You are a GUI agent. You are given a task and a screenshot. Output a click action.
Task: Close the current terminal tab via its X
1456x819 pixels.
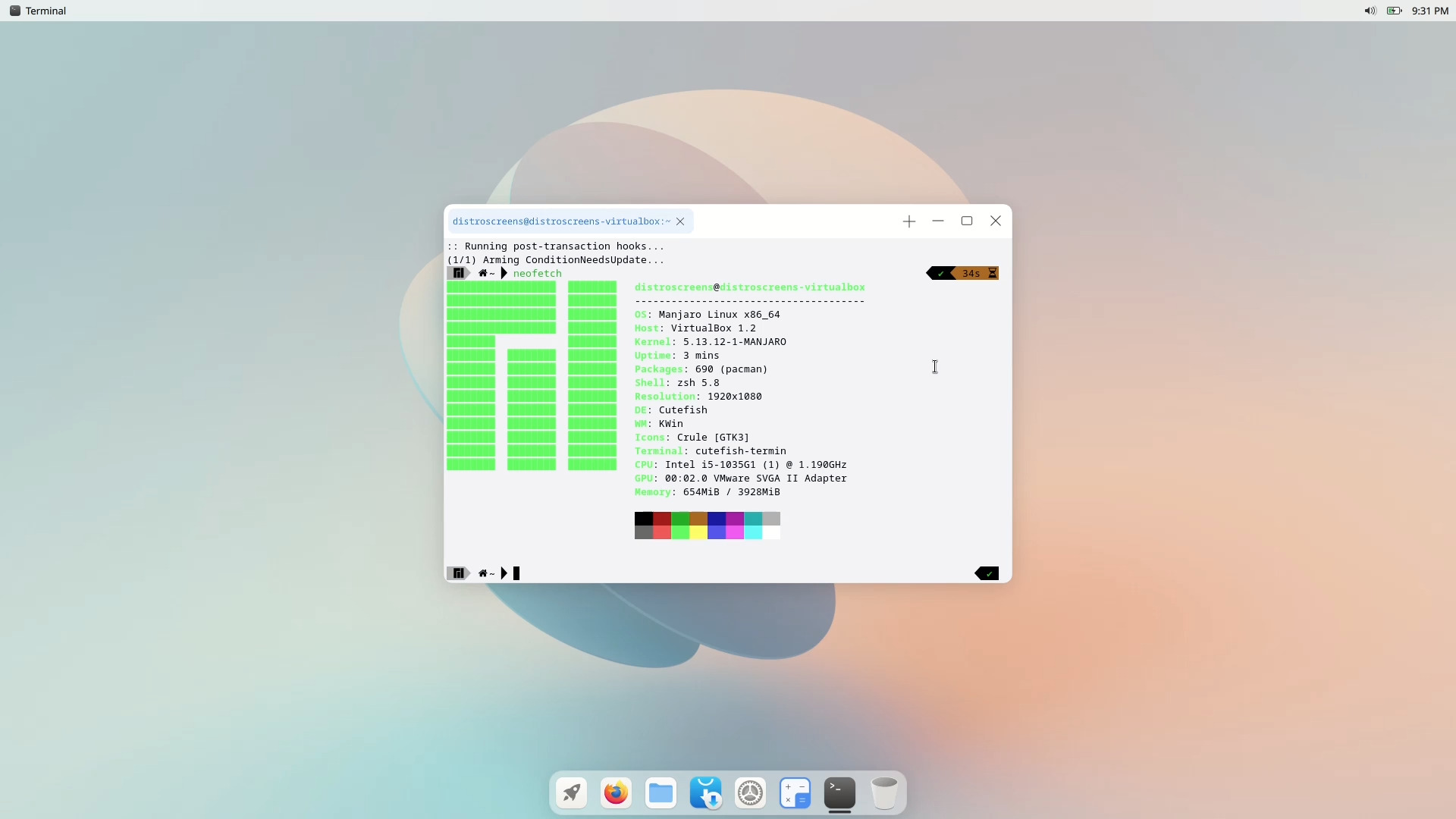tap(680, 221)
